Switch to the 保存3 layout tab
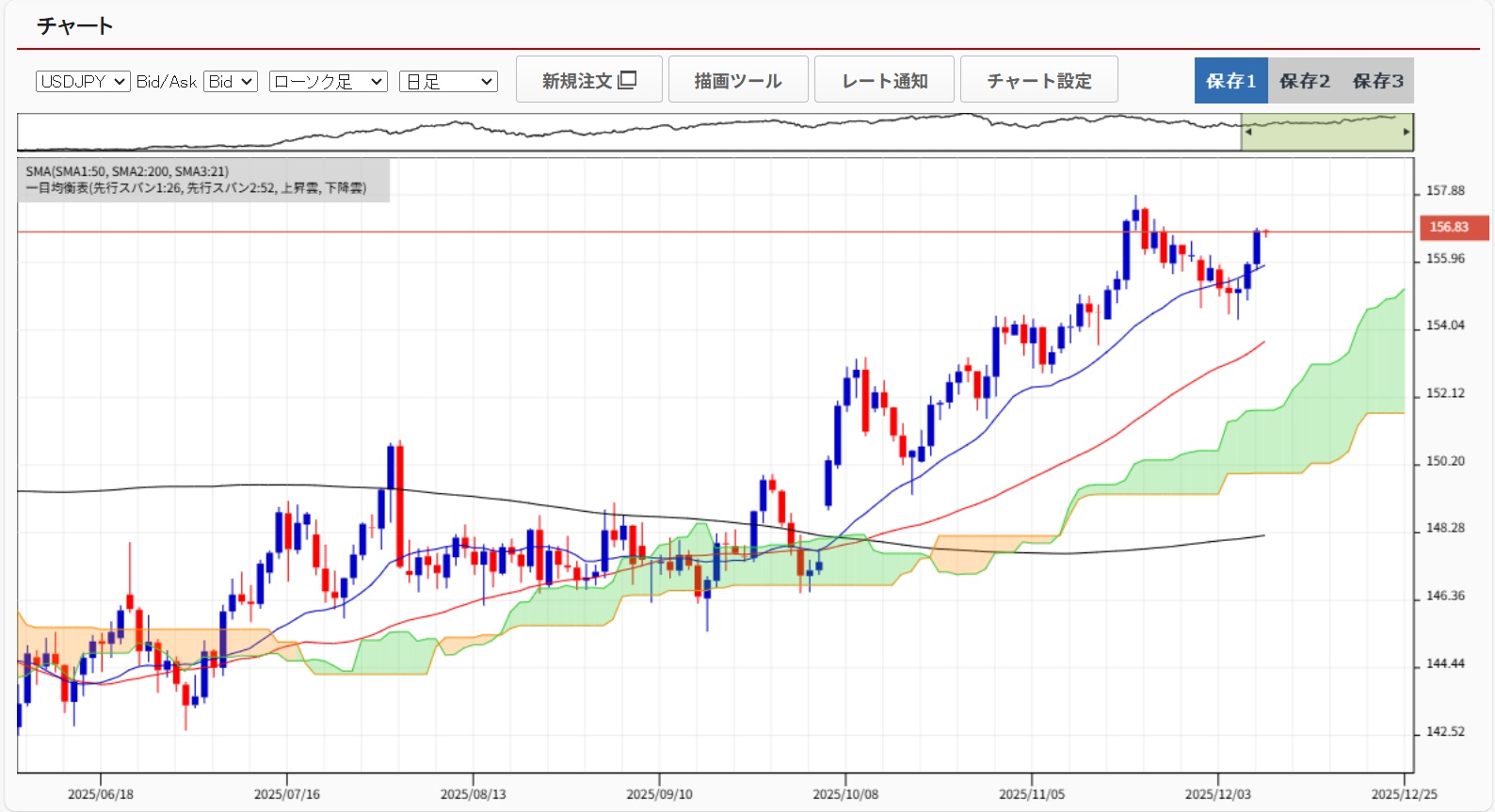Screen dimensions: 1495x812 pyautogui.click(x=1377, y=81)
